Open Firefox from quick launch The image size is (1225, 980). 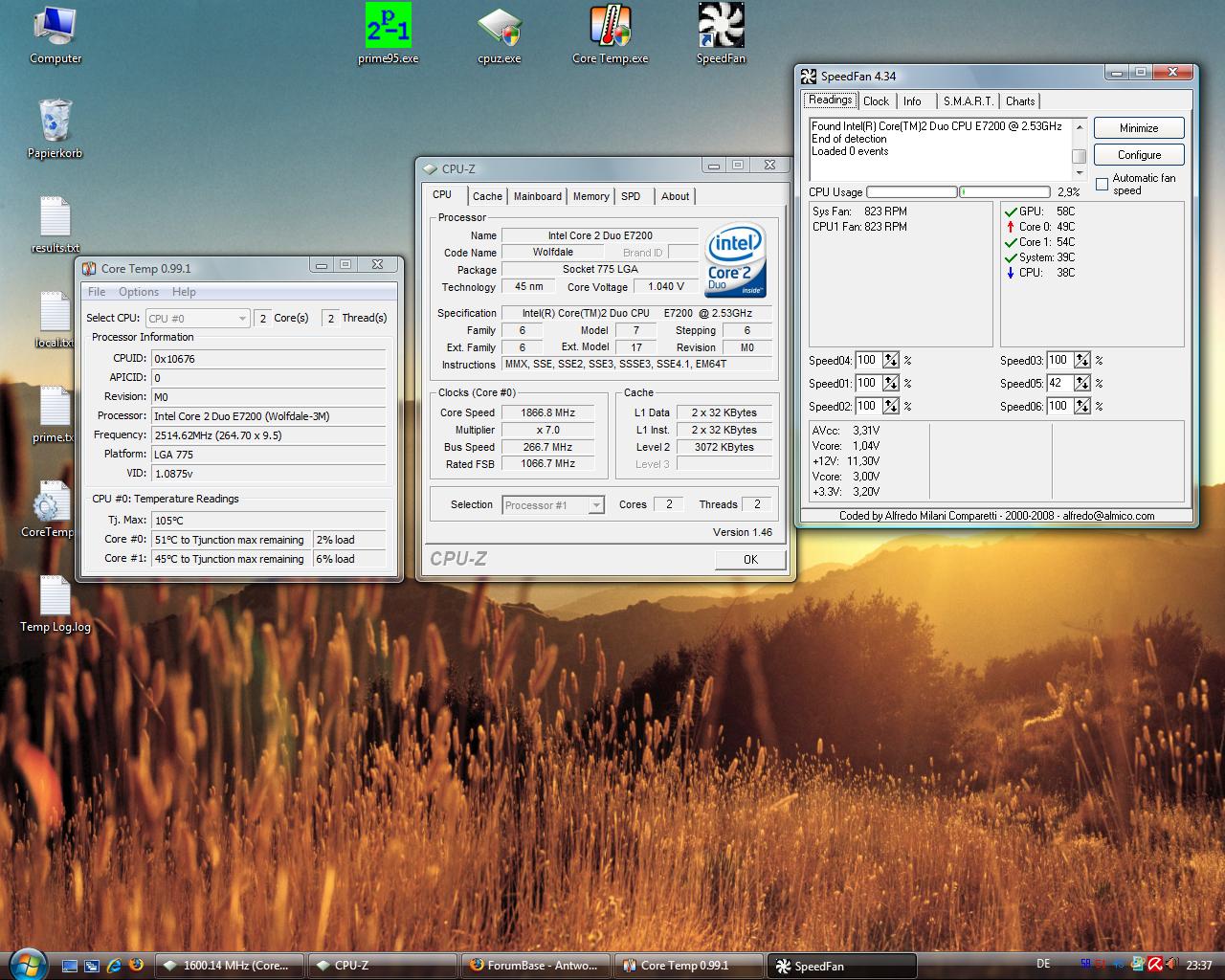click(x=136, y=966)
